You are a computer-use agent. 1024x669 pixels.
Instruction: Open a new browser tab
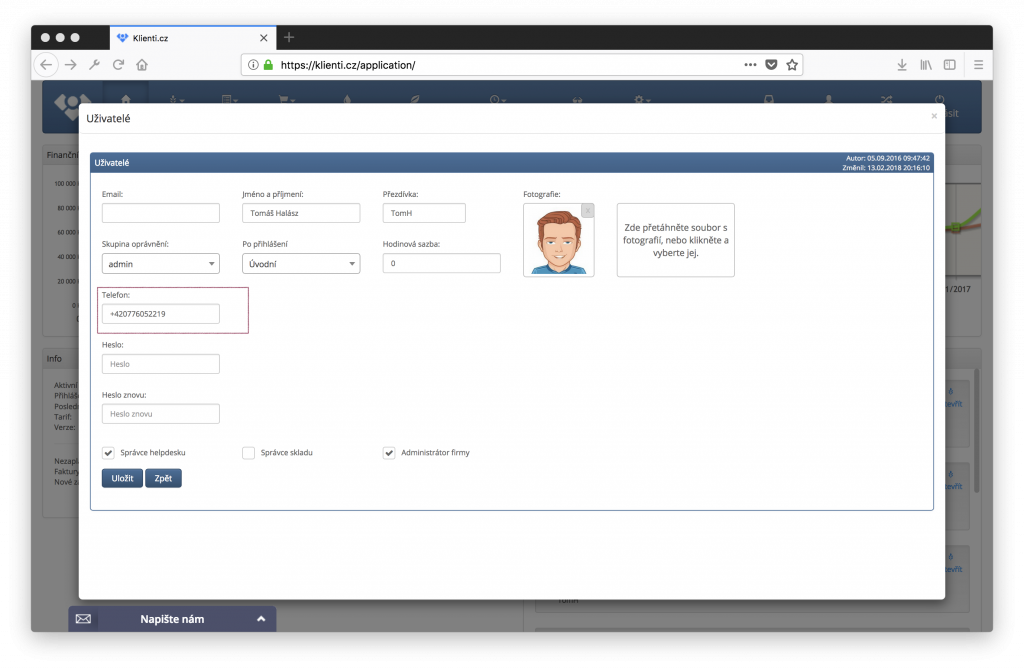pos(290,38)
